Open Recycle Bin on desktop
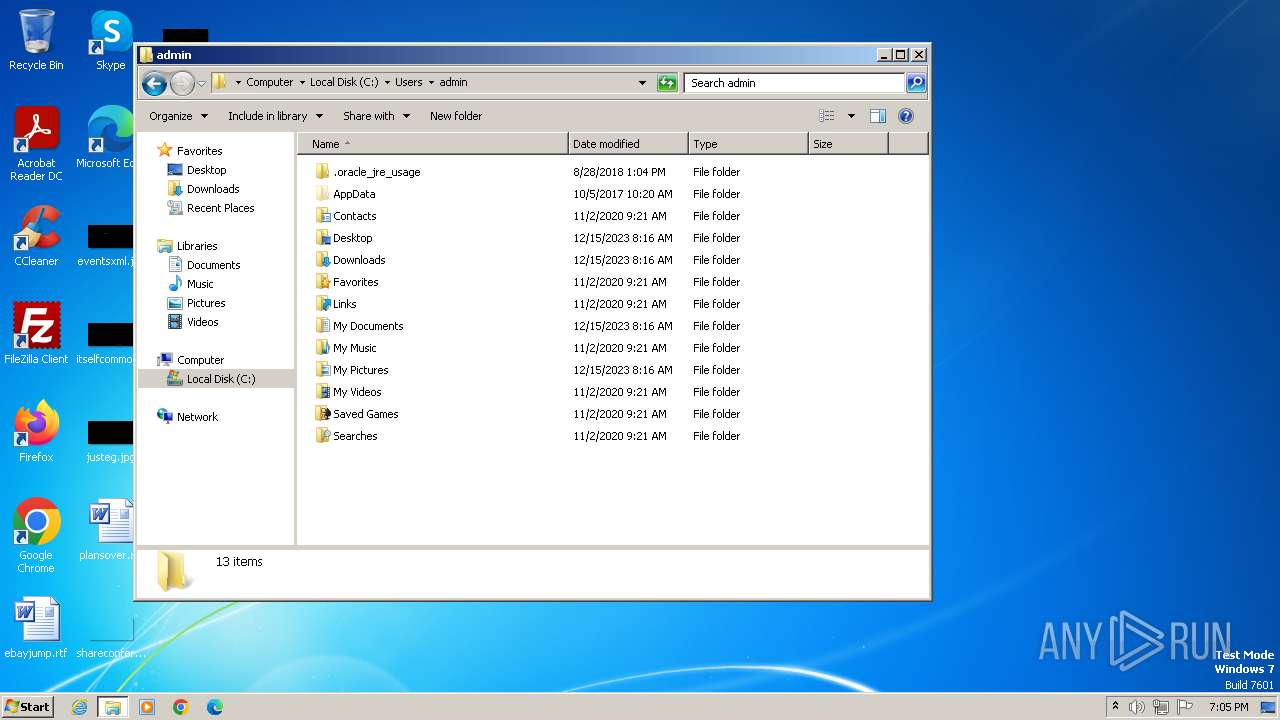This screenshot has height=720, width=1280. coord(36,40)
